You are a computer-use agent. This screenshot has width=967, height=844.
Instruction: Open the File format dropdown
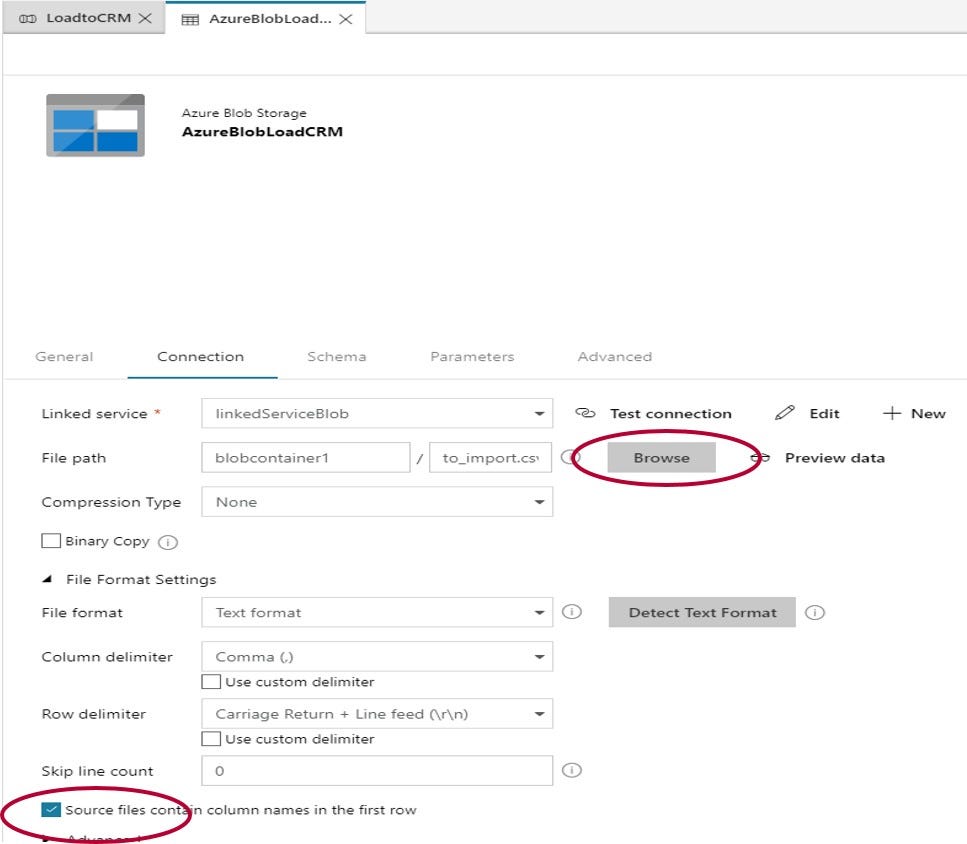[x=377, y=612]
